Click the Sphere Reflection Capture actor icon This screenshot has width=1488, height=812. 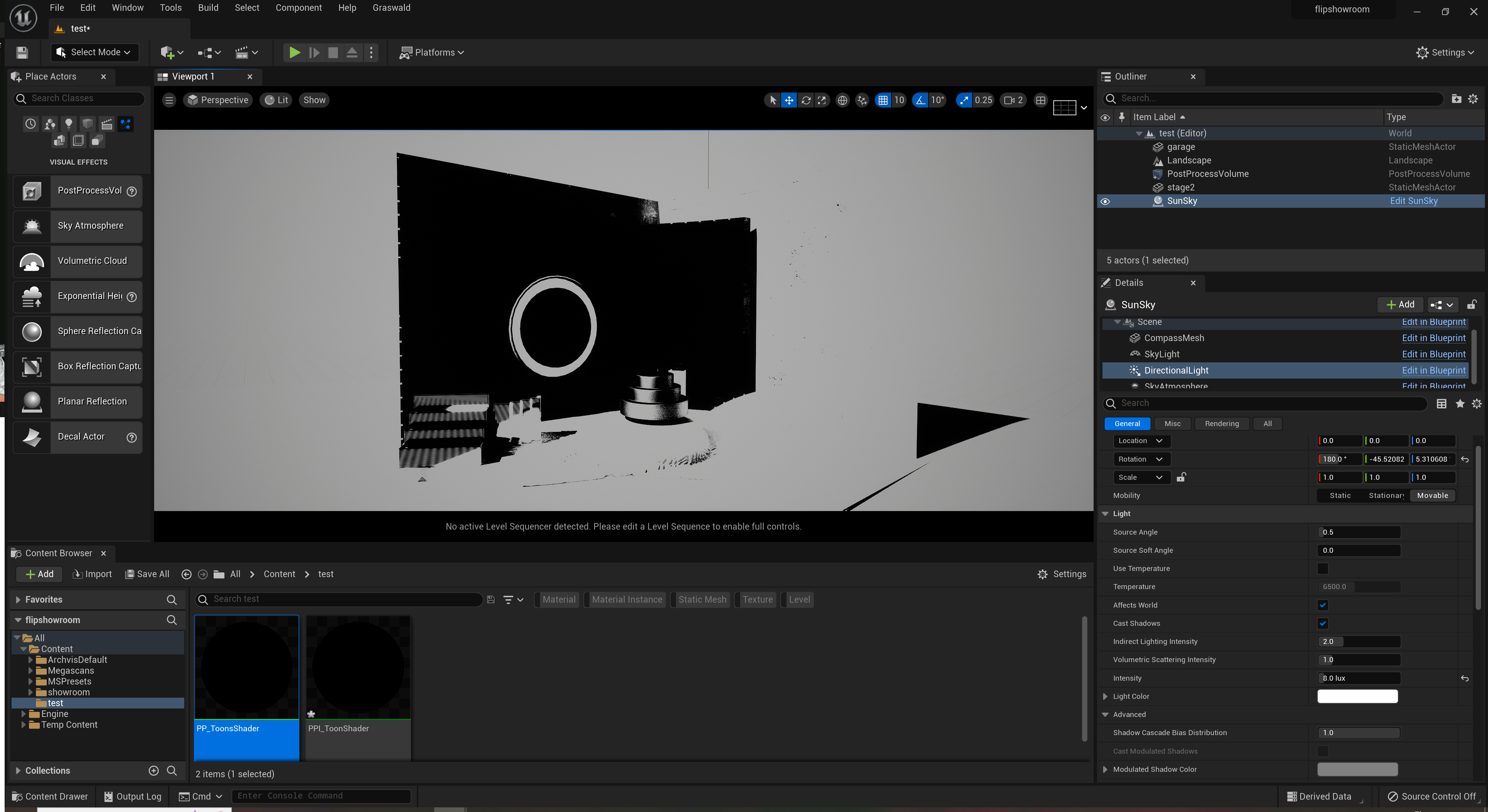pyautogui.click(x=32, y=331)
